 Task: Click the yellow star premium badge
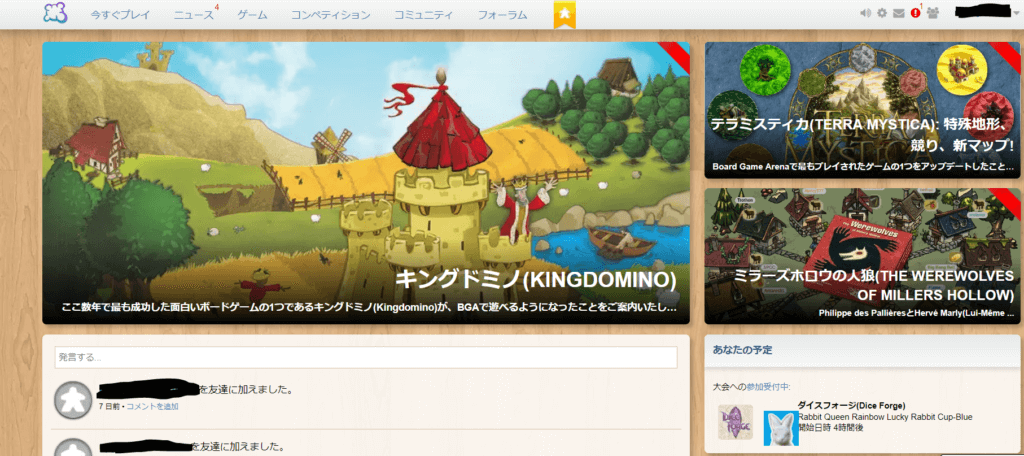pos(565,14)
